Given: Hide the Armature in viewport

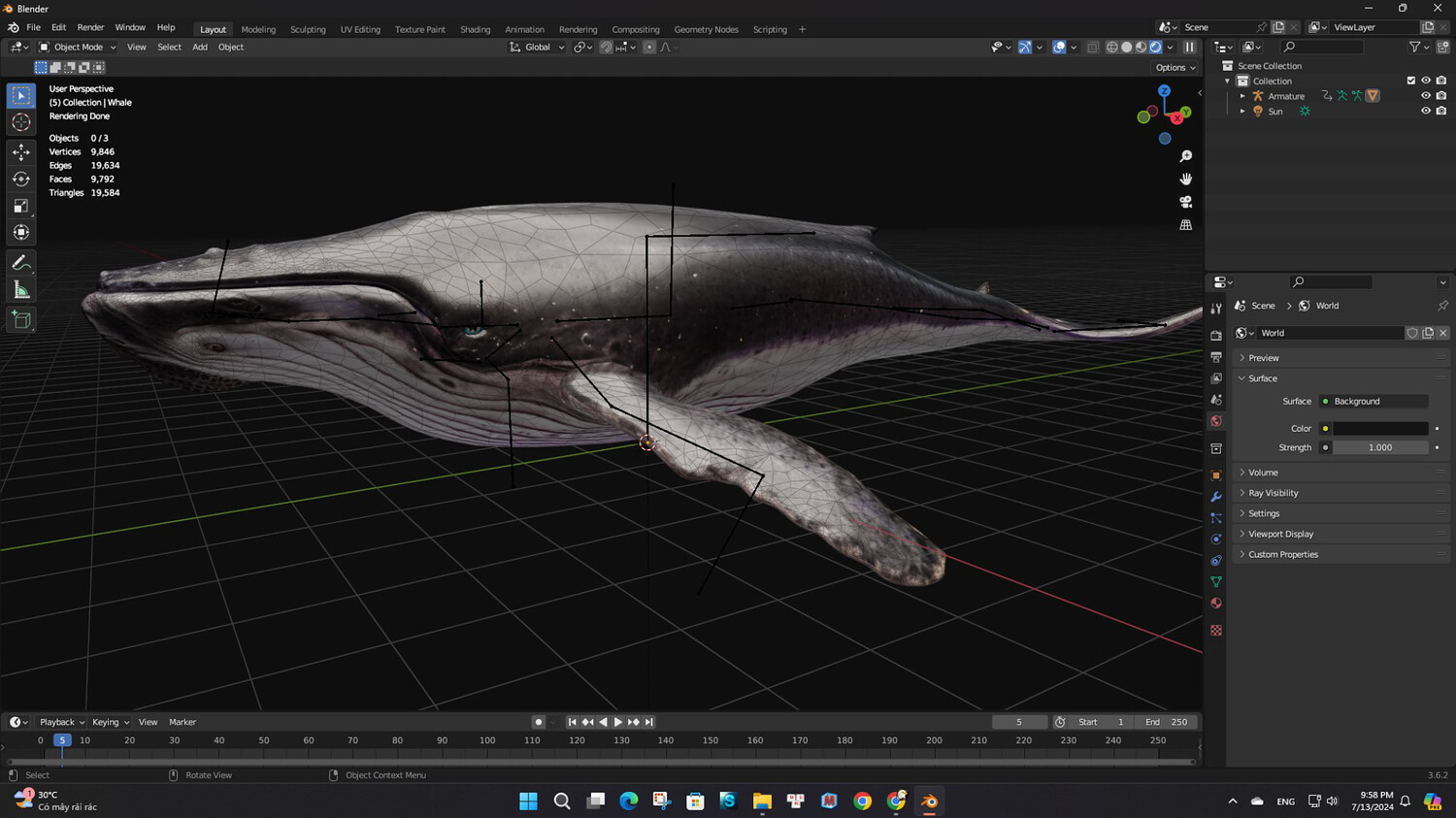Looking at the screenshot, I should coord(1425,96).
